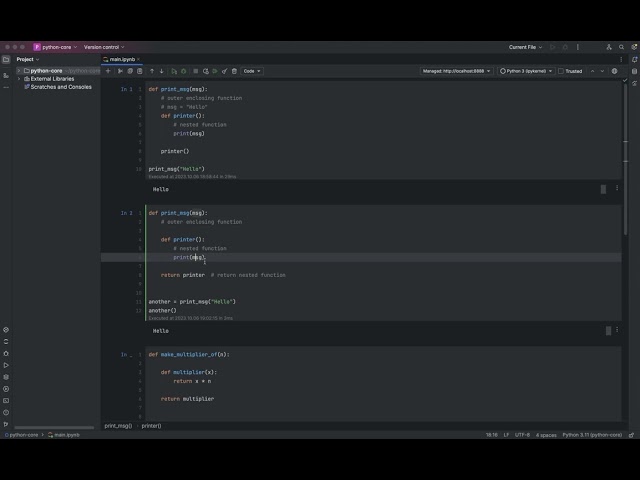The height and width of the screenshot is (480, 640).
Task: Copy cell using notebook toolbar icon
Action: (130, 71)
